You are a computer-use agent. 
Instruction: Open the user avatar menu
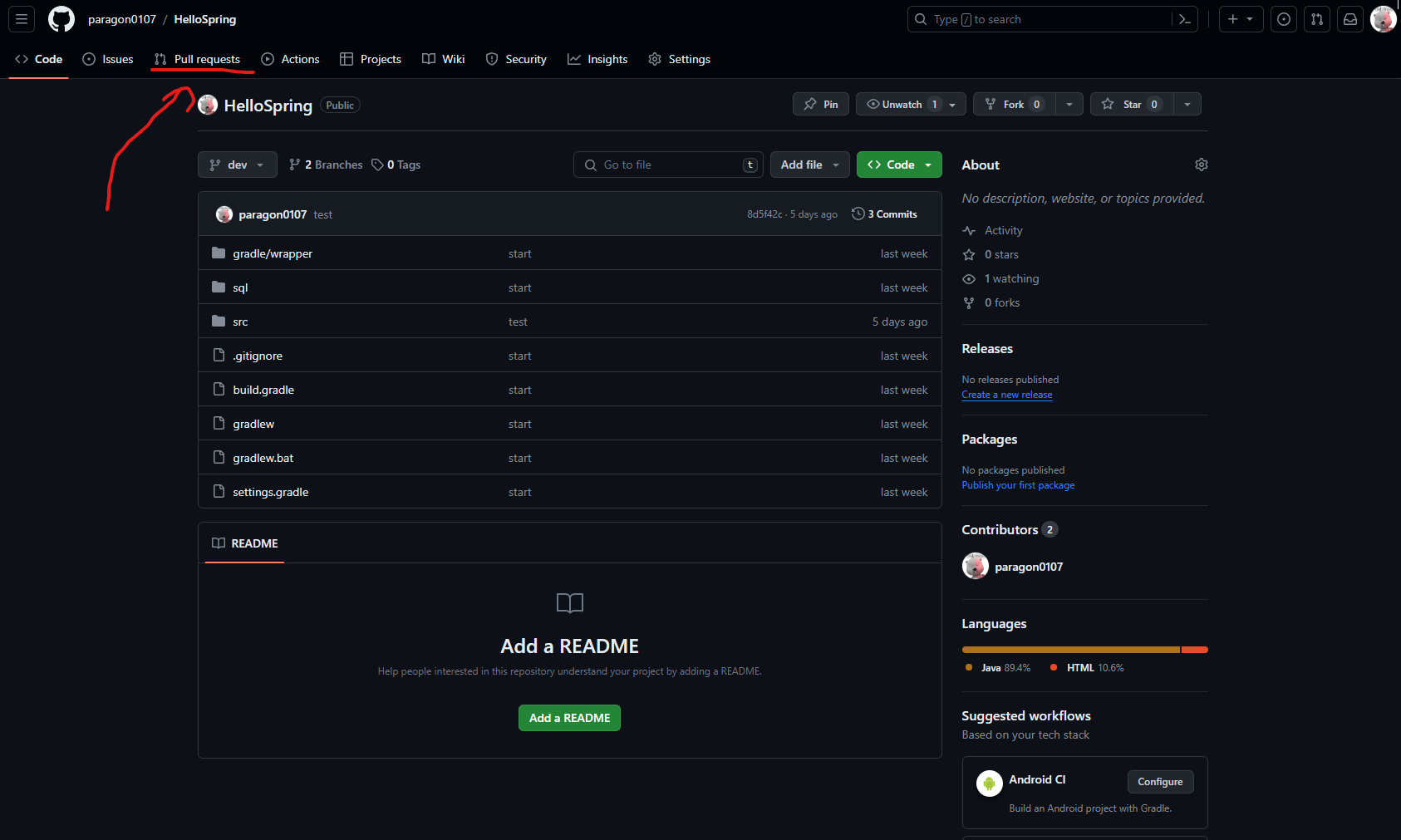point(1383,19)
